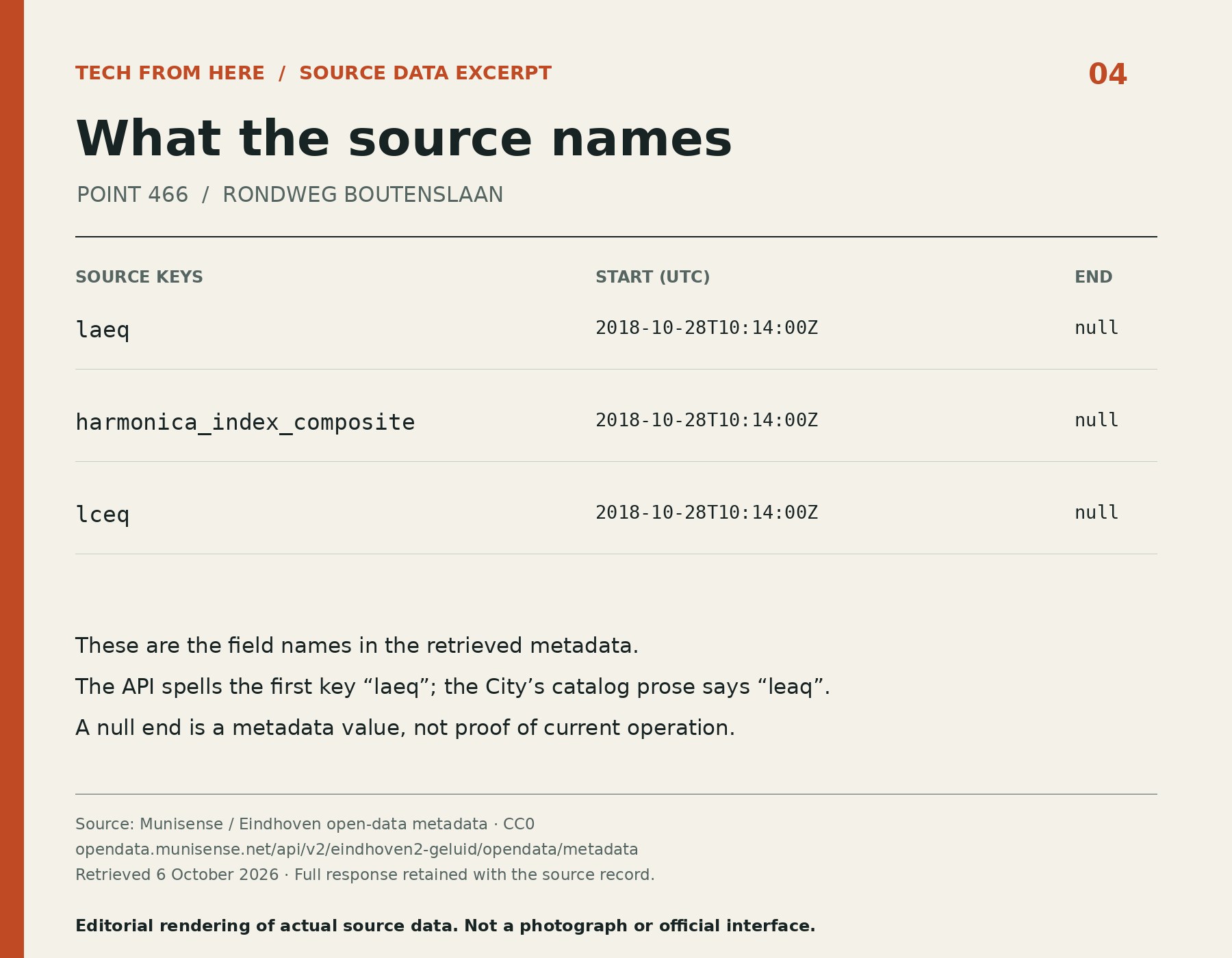Click the start timestamp in the lceq row
Image resolution: width=1232 pixels, height=958 pixels.
(x=706, y=513)
